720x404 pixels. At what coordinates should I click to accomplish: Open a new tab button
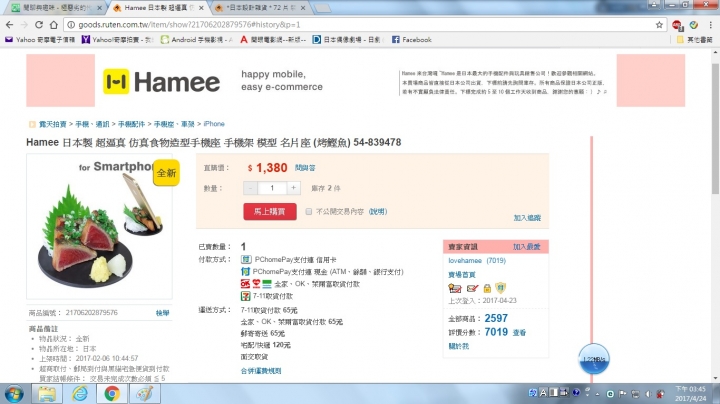[x=322, y=8]
